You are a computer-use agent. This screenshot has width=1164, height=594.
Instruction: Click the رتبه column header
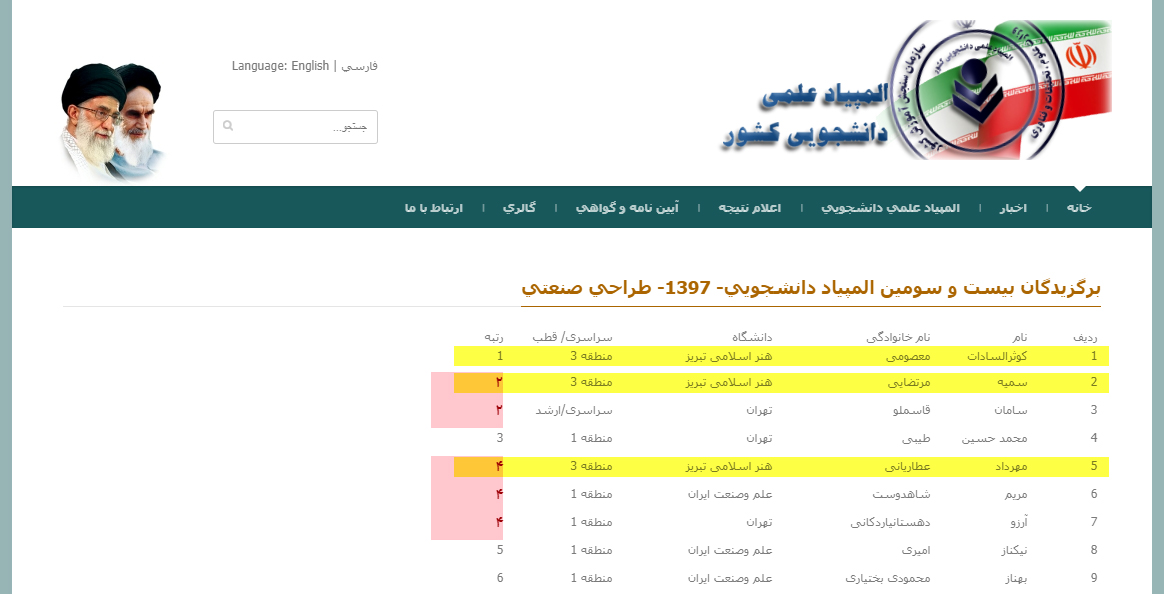pos(494,338)
